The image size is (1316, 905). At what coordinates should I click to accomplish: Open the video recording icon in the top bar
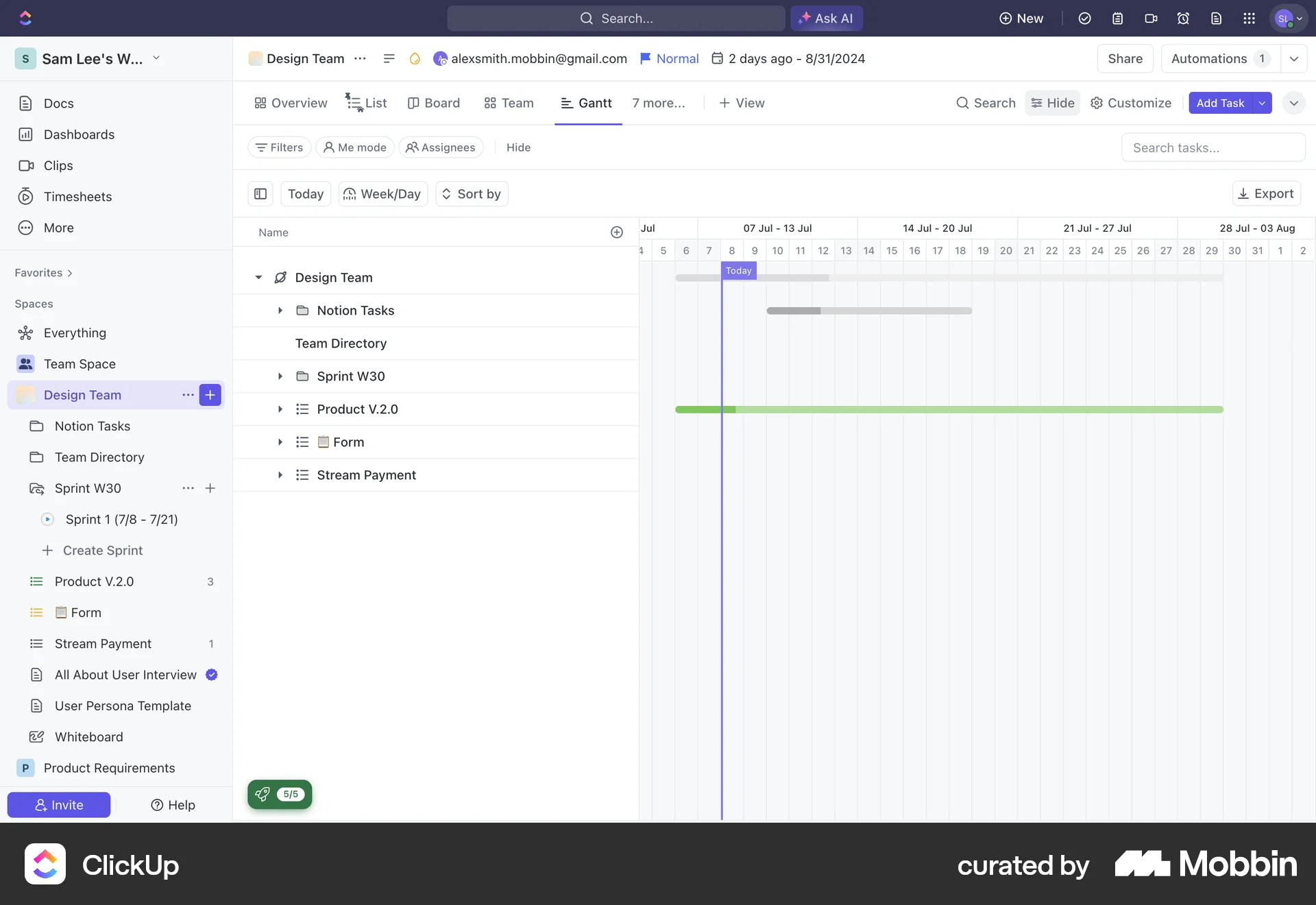coord(1151,19)
